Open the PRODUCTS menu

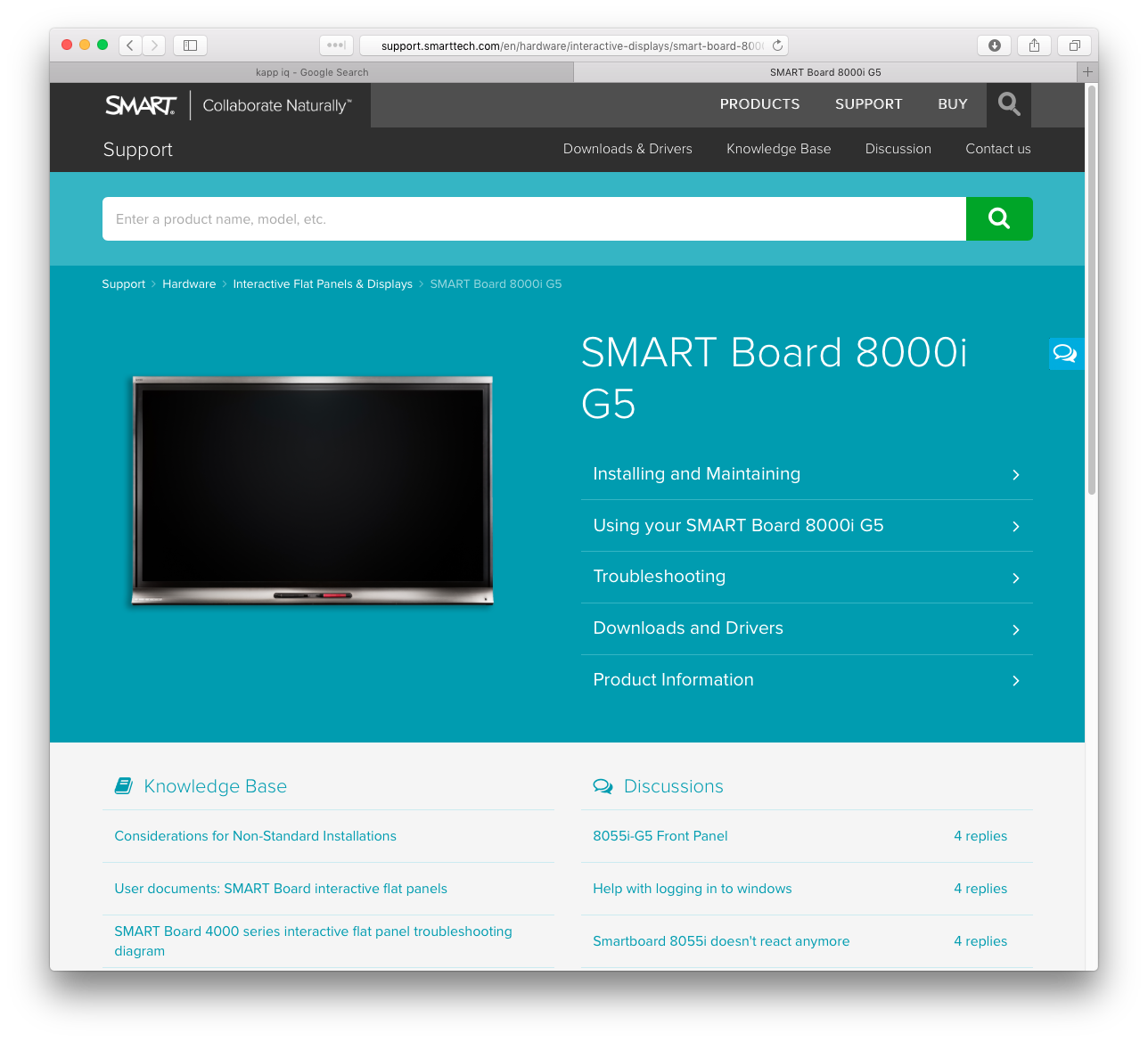tap(759, 104)
